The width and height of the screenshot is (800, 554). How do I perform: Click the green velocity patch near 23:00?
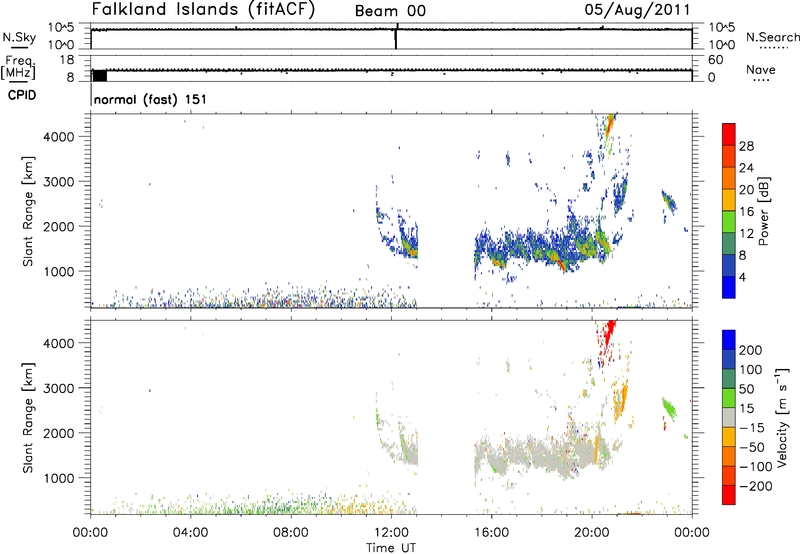[x=668, y=408]
